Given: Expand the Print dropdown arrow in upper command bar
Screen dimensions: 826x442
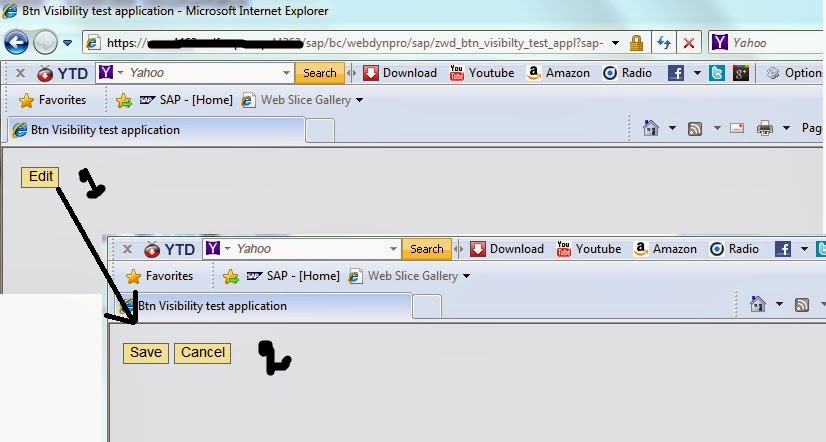Looking at the screenshot, I should tap(786, 128).
